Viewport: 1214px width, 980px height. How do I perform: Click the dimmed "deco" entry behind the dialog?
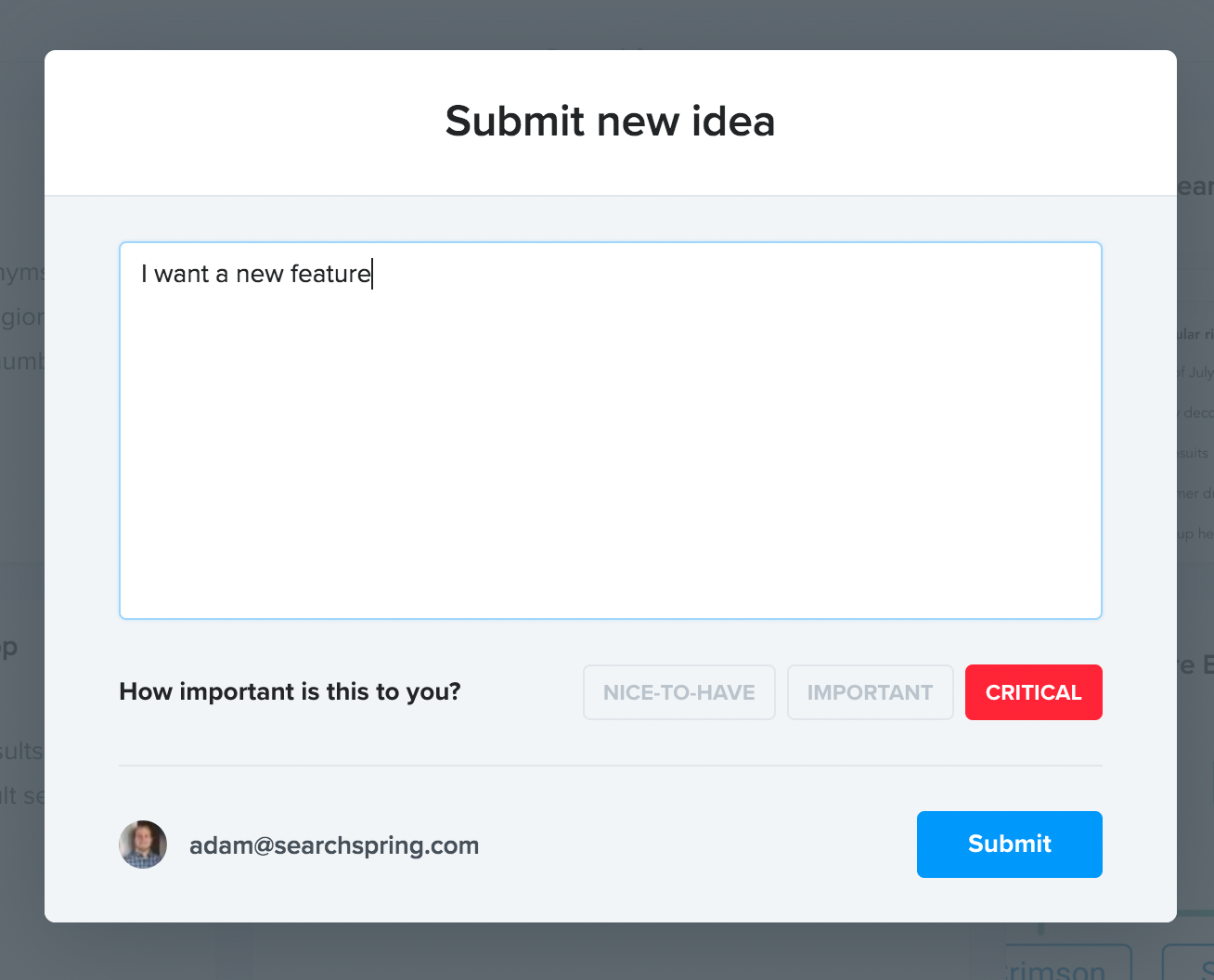(1197, 413)
